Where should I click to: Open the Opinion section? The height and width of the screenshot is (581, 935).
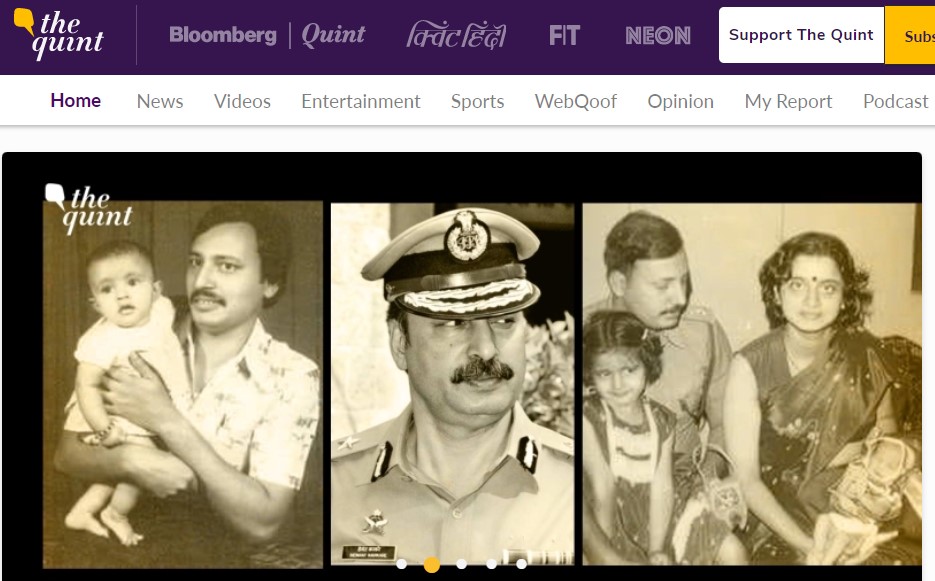(x=680, y=101)
